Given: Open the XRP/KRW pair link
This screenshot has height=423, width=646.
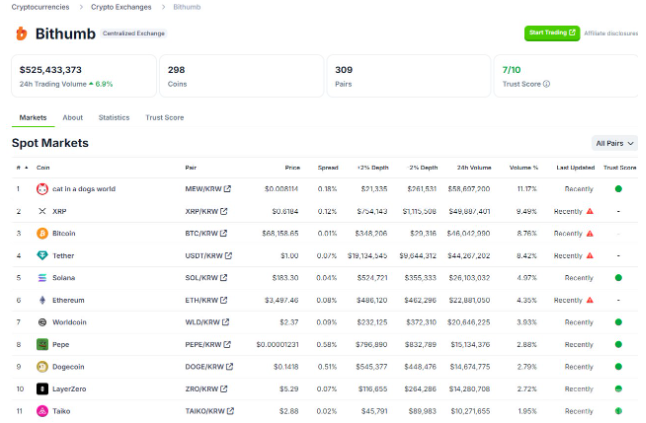Looking at the screenshot, I should 206,211.
